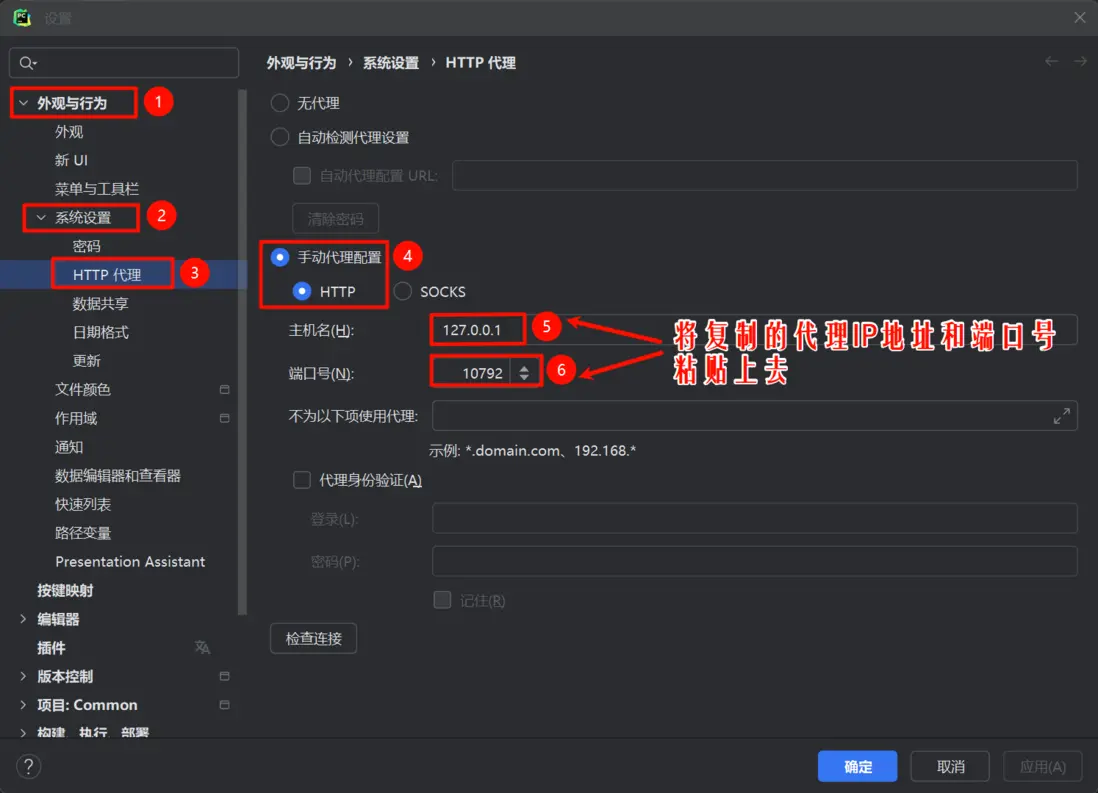Enable the 代理身份验证 checkbox
The height and width of the screenshot is (793, 1098).
click(301, 480)
